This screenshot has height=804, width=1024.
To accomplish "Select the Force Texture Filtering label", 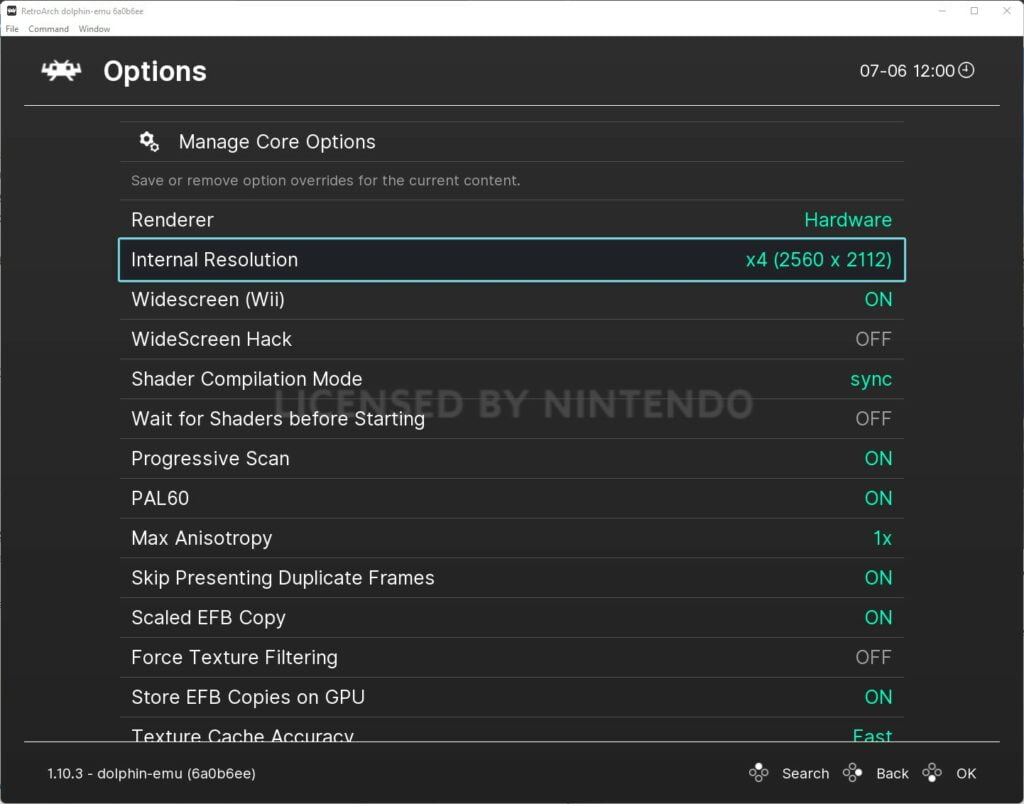I will (234, 658).
